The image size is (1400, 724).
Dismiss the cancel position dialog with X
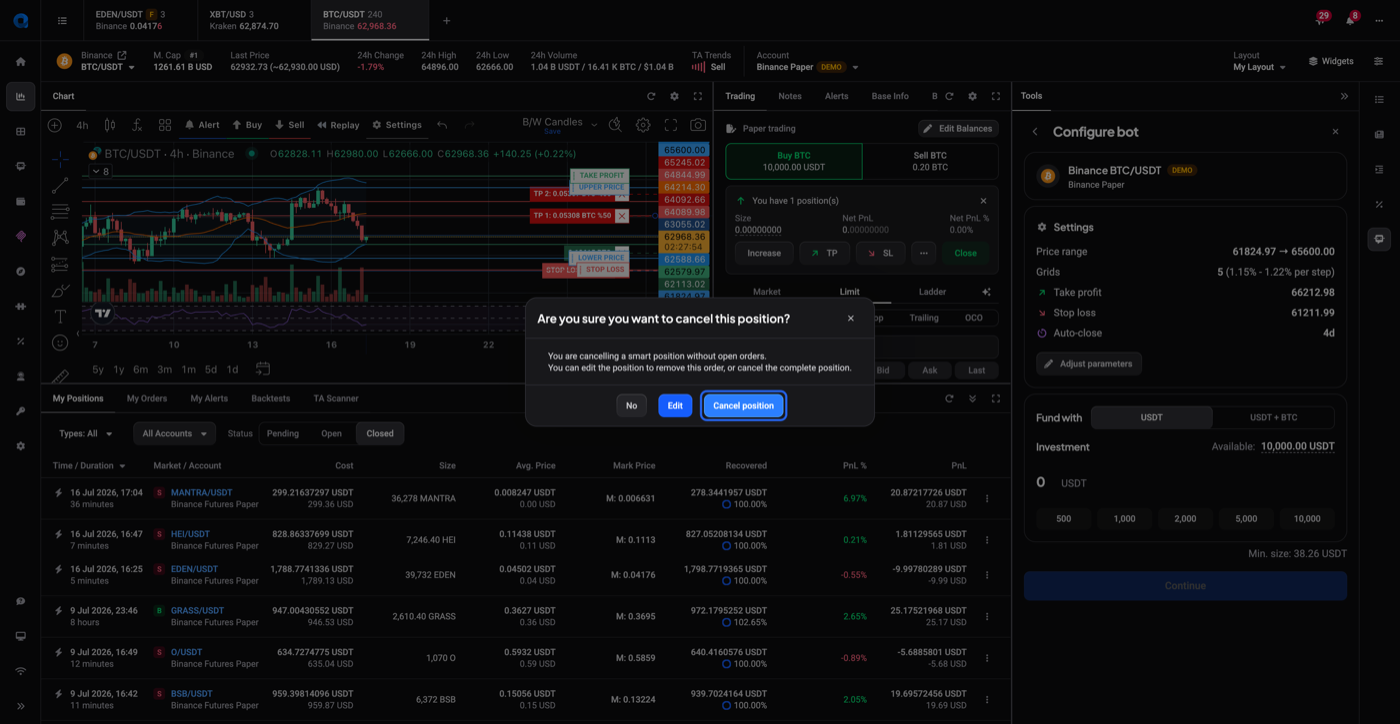point(851,319)
